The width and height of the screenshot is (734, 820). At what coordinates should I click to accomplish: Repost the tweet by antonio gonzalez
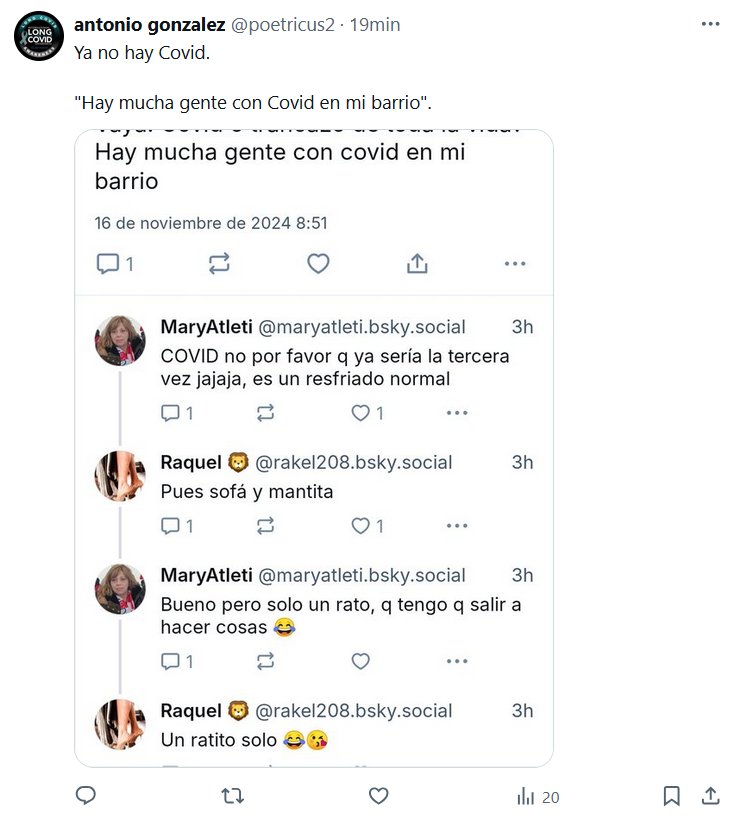pyautogui.click(x=232, y=796)
